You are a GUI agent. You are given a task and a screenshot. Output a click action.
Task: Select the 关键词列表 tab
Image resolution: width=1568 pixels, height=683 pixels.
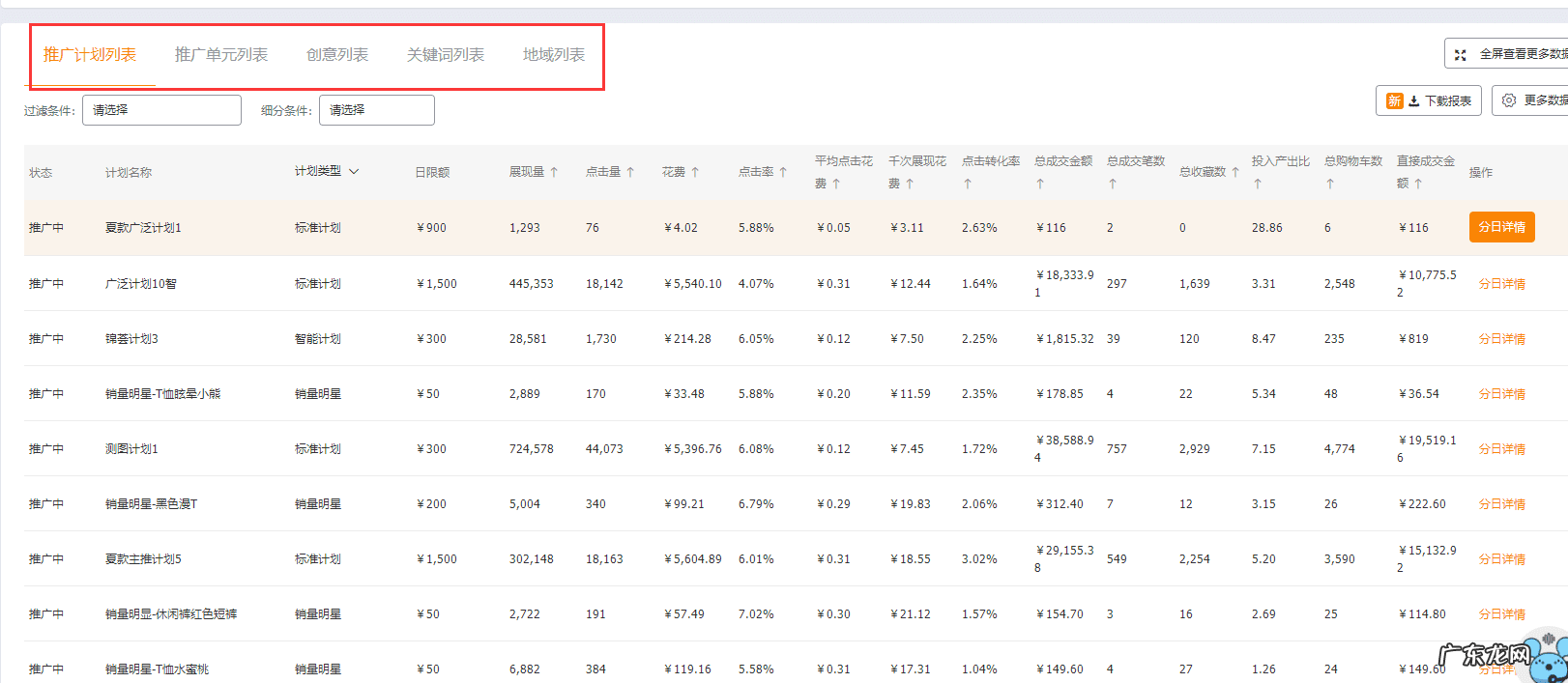click(446, 55)
